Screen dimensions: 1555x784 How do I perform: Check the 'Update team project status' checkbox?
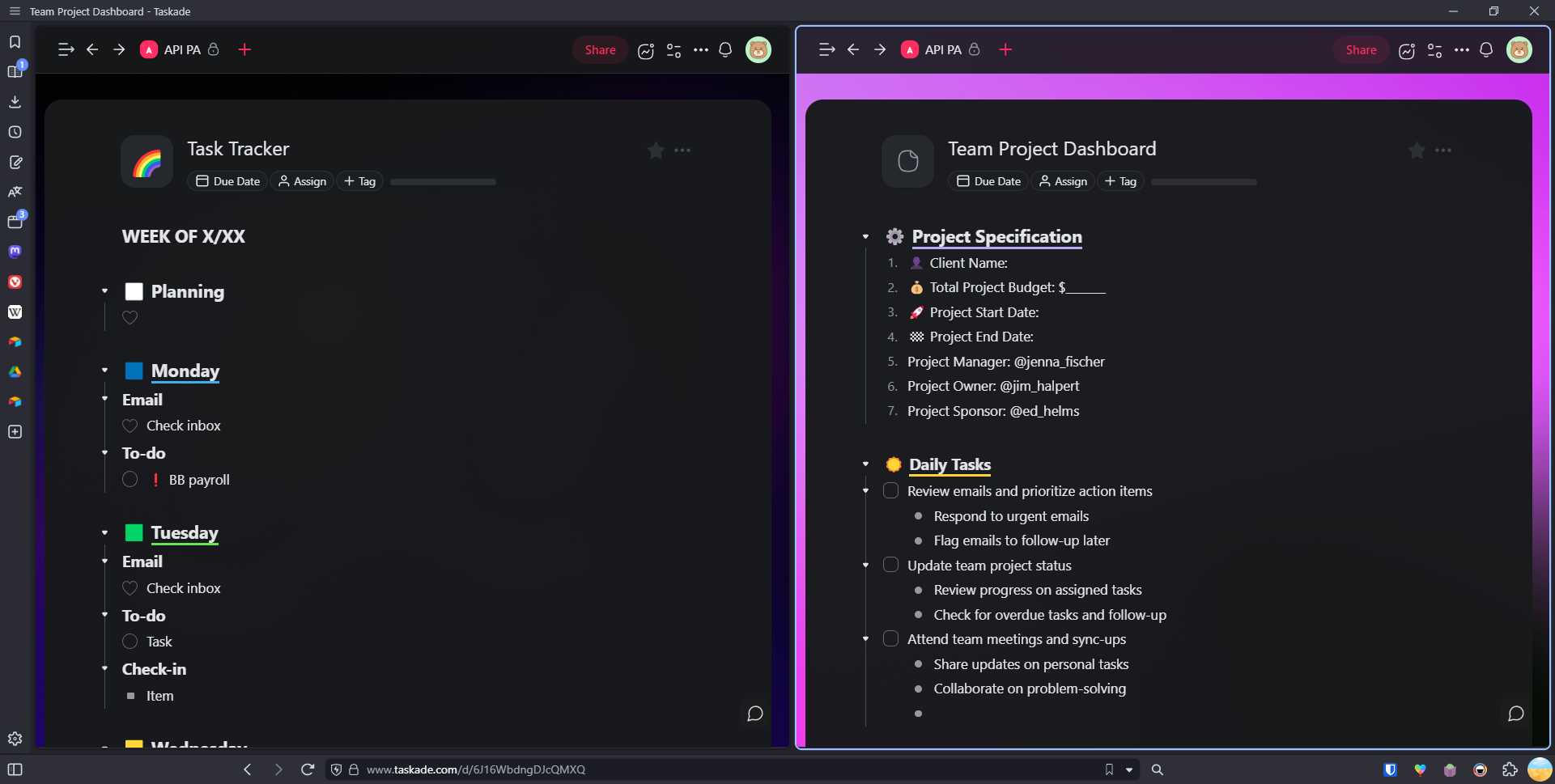click(x=890, y=565)
